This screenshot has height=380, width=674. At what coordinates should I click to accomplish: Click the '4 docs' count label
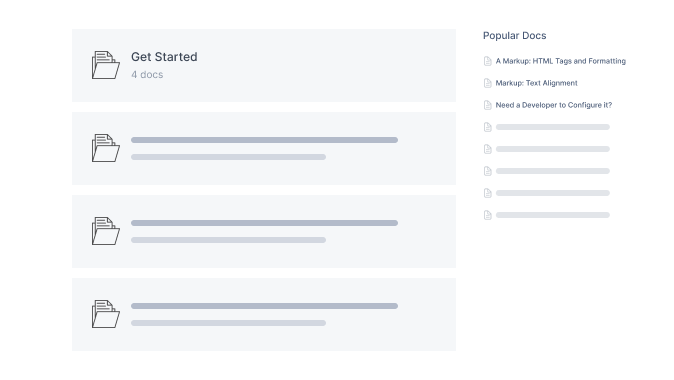coord(147,74)
